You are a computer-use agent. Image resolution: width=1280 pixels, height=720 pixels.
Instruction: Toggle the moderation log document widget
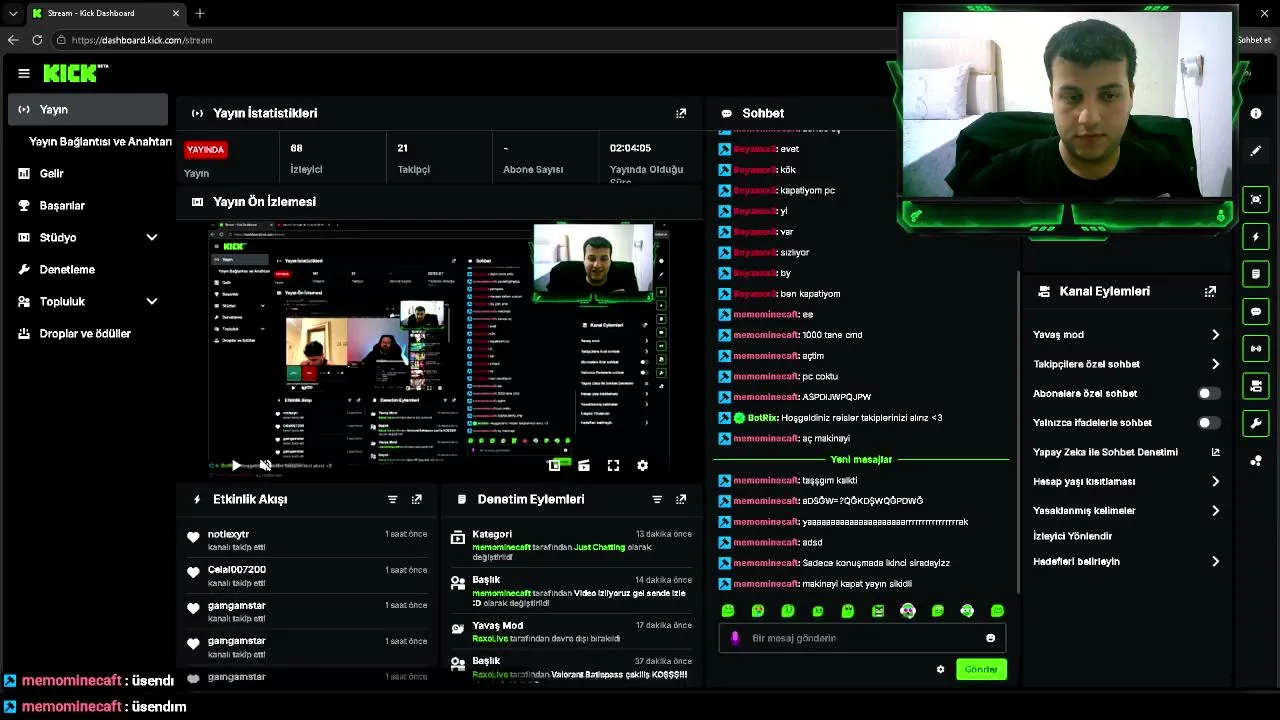1256,274
